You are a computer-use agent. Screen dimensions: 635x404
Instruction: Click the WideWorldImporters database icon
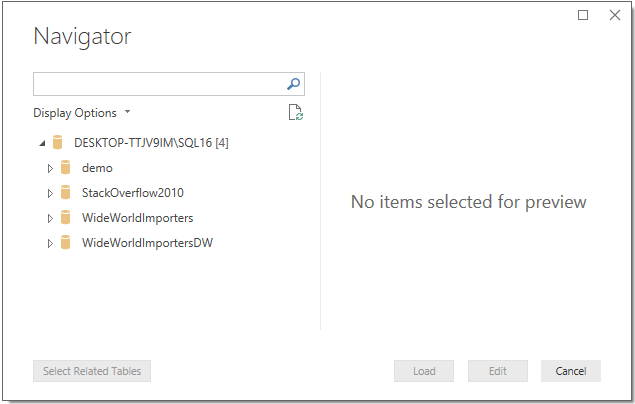click(x=66, y=218)
